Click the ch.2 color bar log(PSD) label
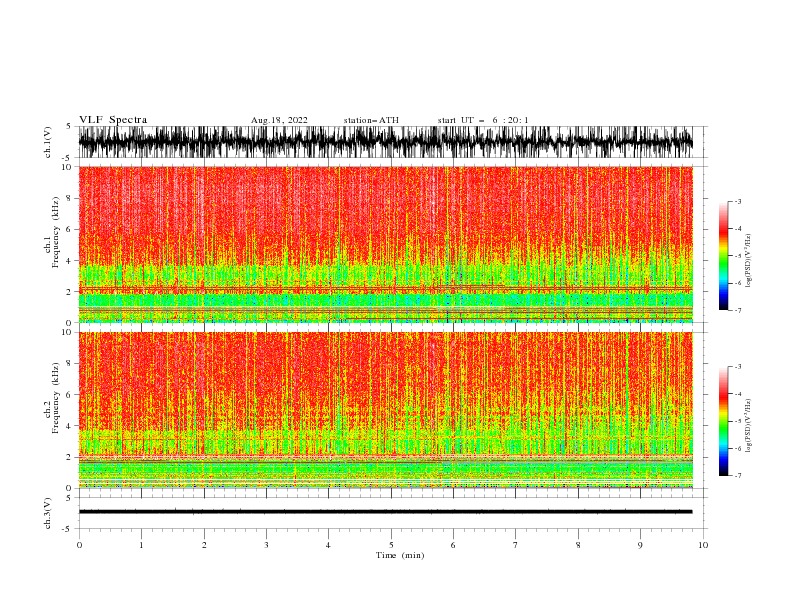This screenshot has width=792, height=612. (748, 426)
